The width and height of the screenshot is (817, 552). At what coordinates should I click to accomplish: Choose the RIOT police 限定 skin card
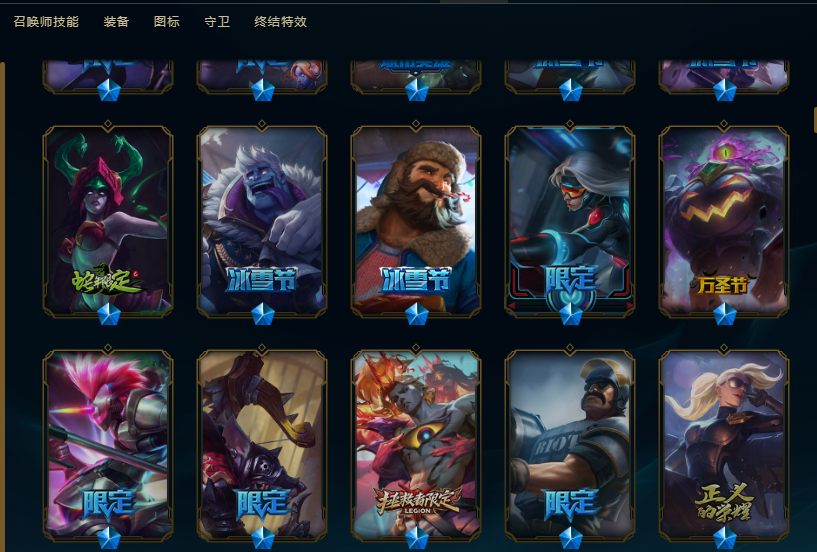[x=570, y=446]
